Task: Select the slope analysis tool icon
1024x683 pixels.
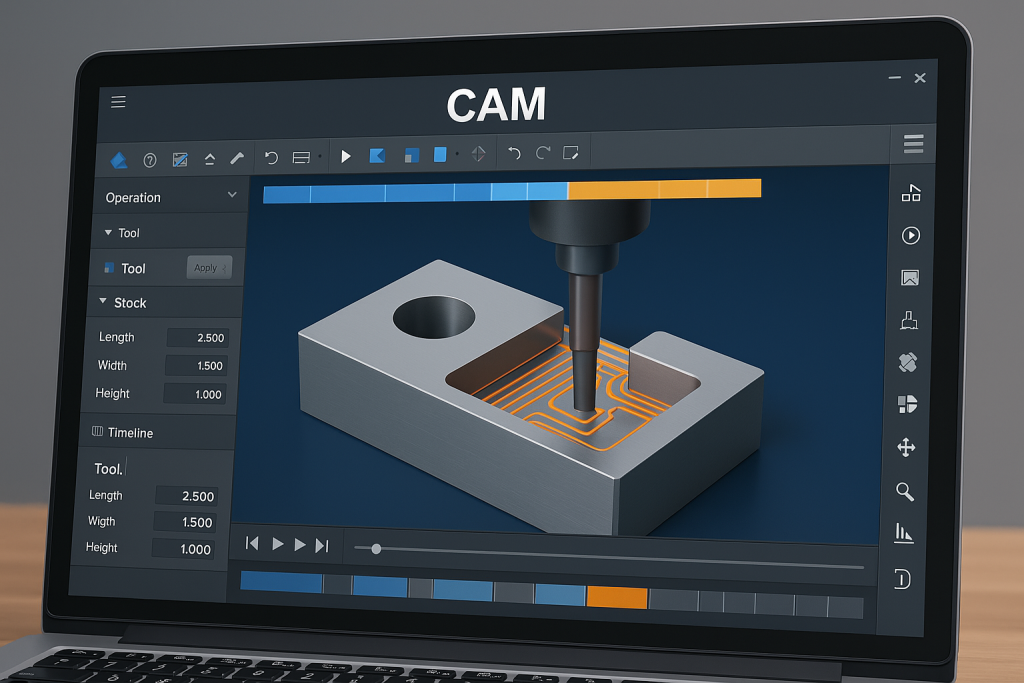Action: (181, 157)
